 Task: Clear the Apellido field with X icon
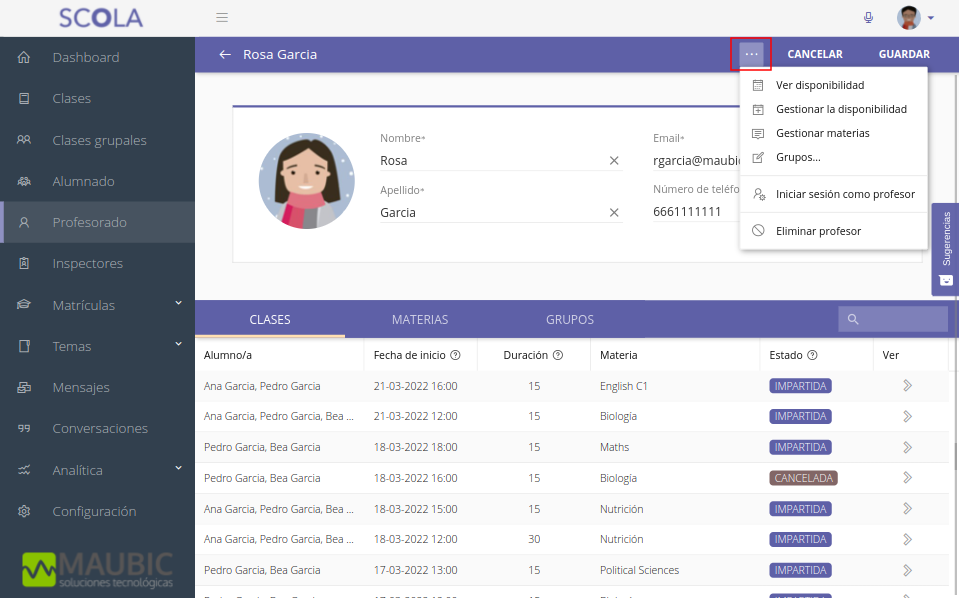pos(614,213)
